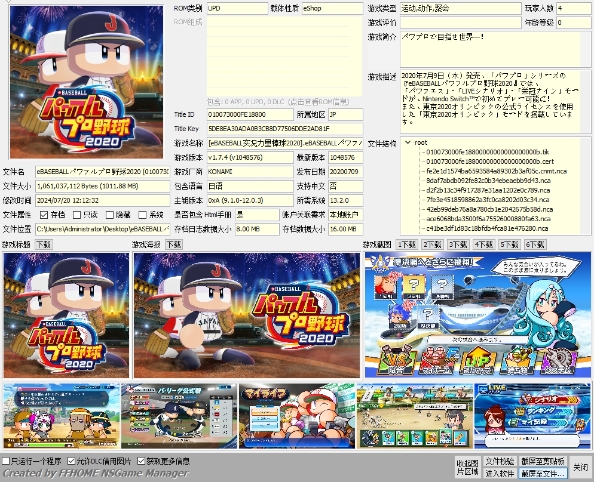Click the ROM类别 field showing UPD
The width and height of the screenshot is (594, 482).
(x=237, y=8)
